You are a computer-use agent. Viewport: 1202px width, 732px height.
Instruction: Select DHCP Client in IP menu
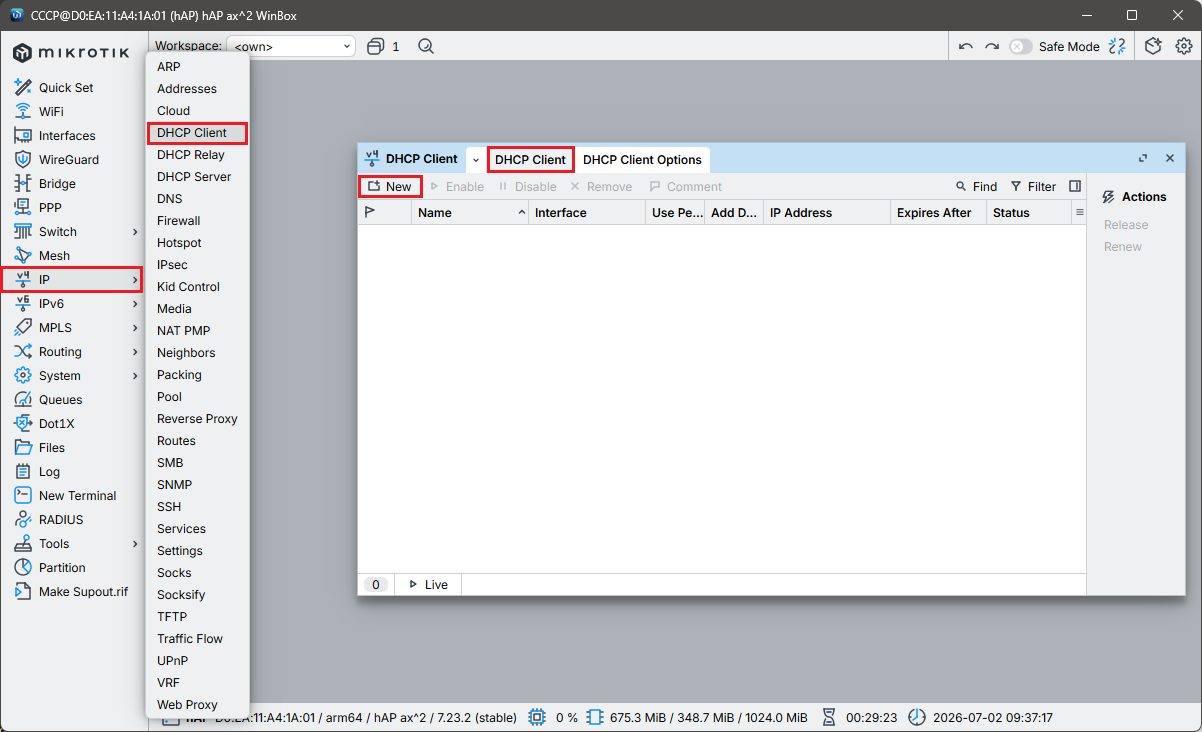tap(192, 133)
